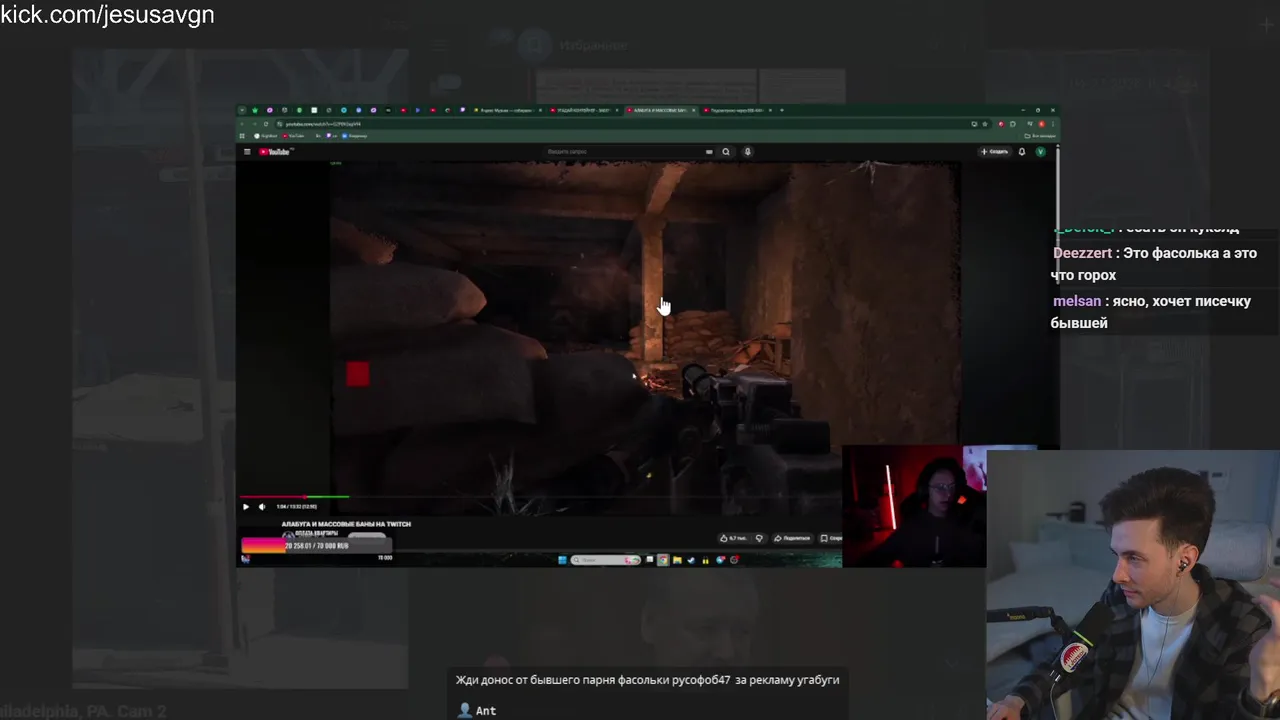
Task: Mute the YouTube video volume
Action: tap(261, 507)
